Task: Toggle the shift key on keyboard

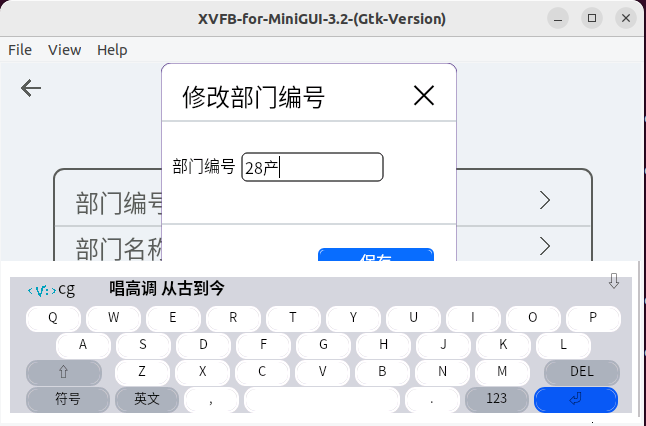Action: (x=64, y=372)
